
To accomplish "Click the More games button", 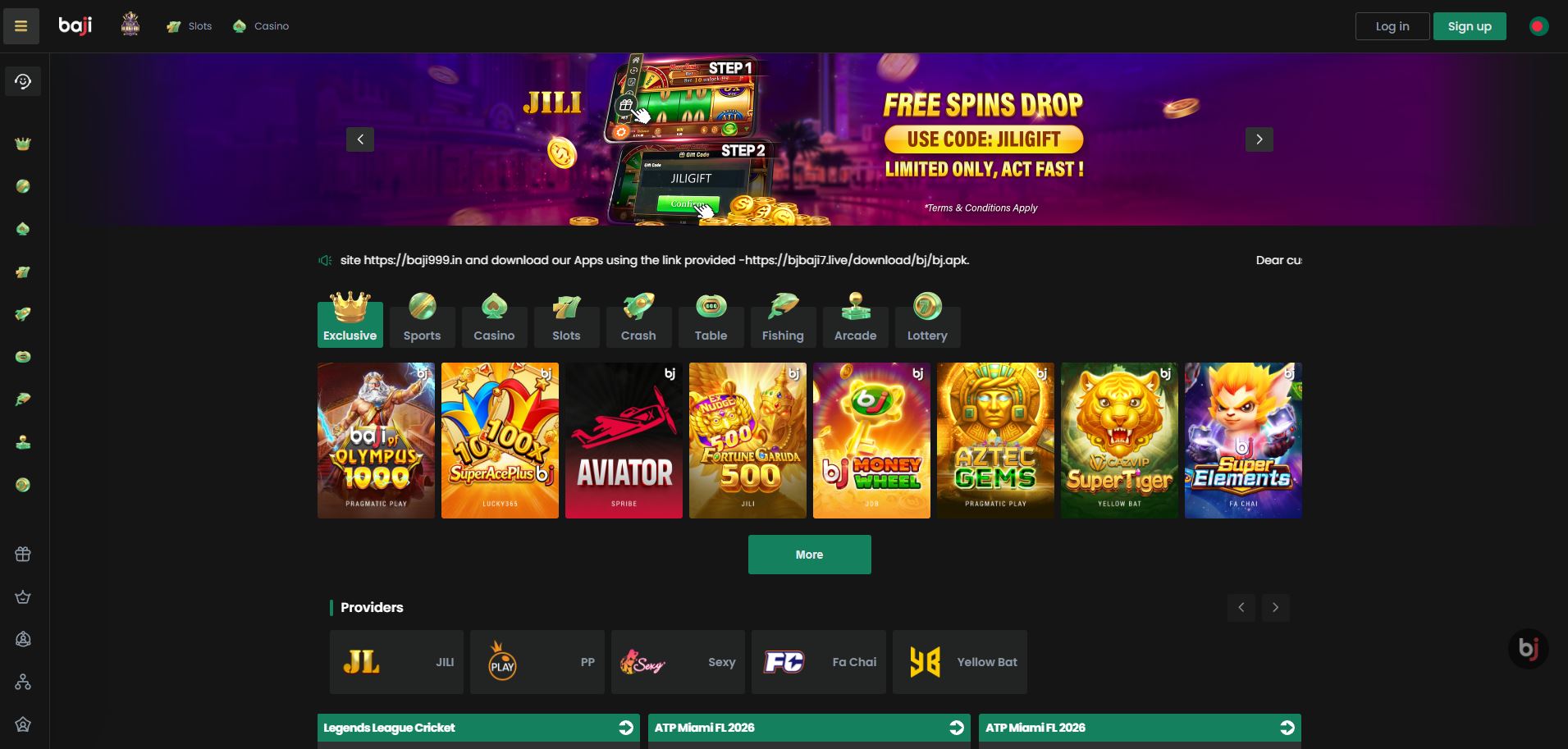I will tap(809, 555).
